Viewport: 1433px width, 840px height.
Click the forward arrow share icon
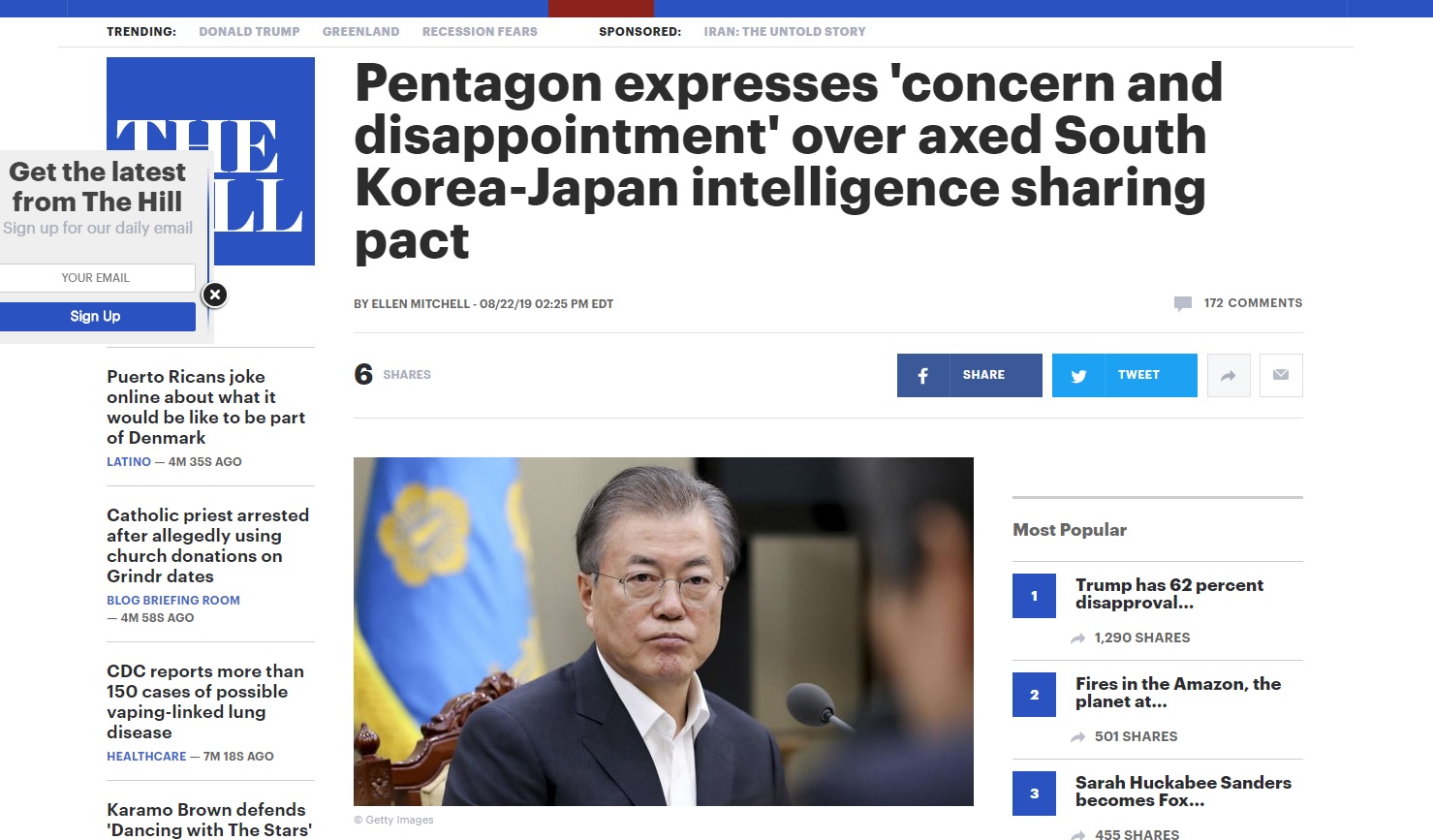1229,375
